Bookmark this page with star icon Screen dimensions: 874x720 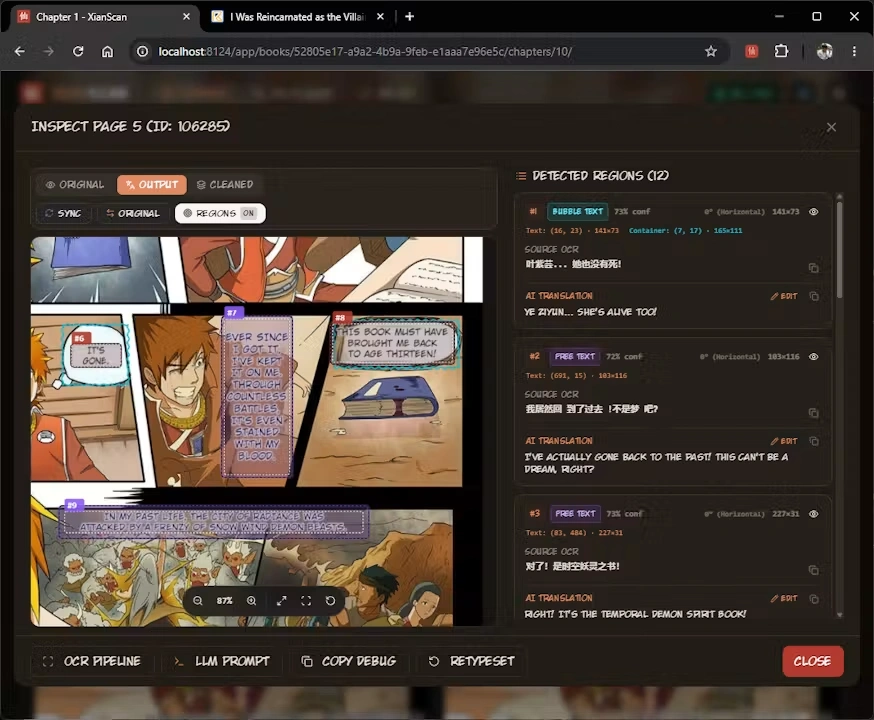pyautogui.click(x=711, y=51)
